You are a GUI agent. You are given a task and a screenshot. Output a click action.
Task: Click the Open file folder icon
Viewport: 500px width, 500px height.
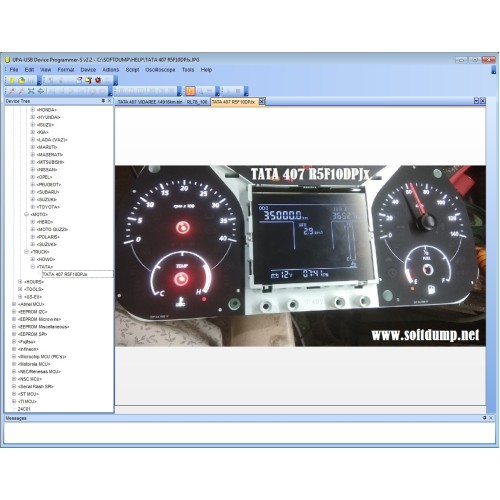pyautogui.click(x=22, y=80)
